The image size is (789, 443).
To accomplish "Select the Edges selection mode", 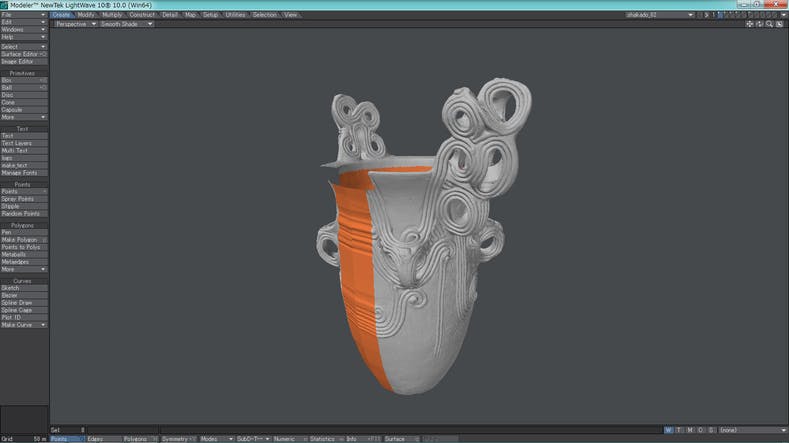I will coord(101,439).
